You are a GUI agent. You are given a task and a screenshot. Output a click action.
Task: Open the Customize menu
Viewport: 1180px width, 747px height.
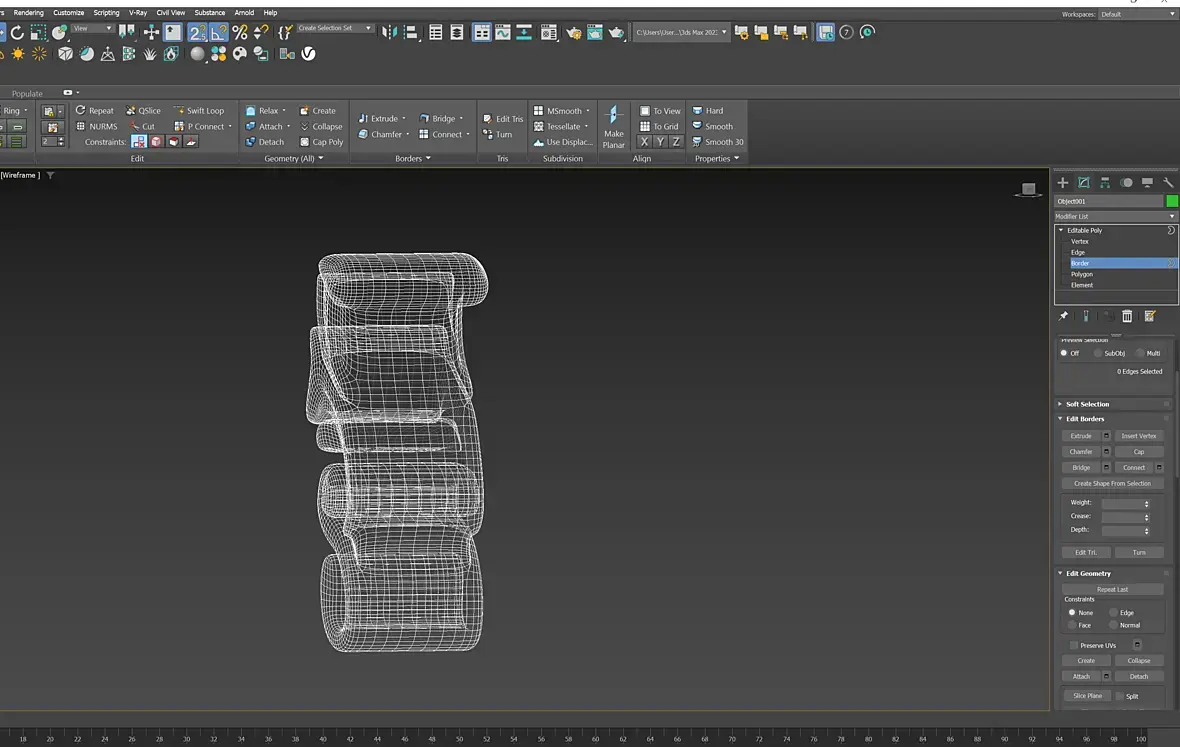tap(69, 13)
